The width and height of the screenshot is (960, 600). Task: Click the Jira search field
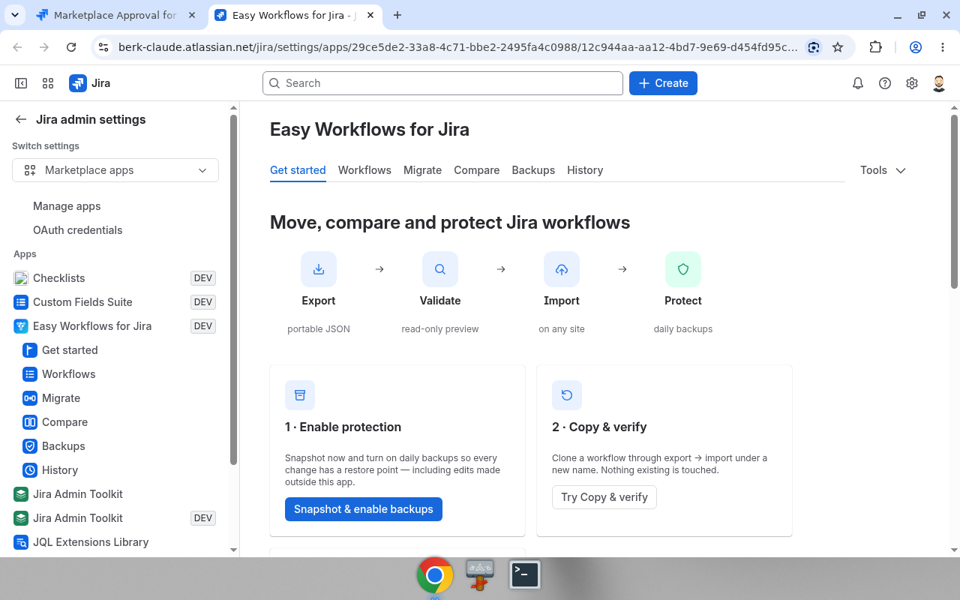coord(443,83)
